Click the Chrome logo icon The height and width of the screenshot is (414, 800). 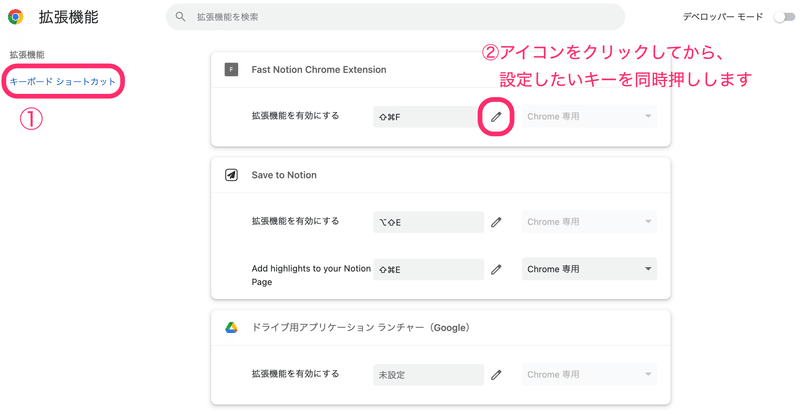[15, 17]
